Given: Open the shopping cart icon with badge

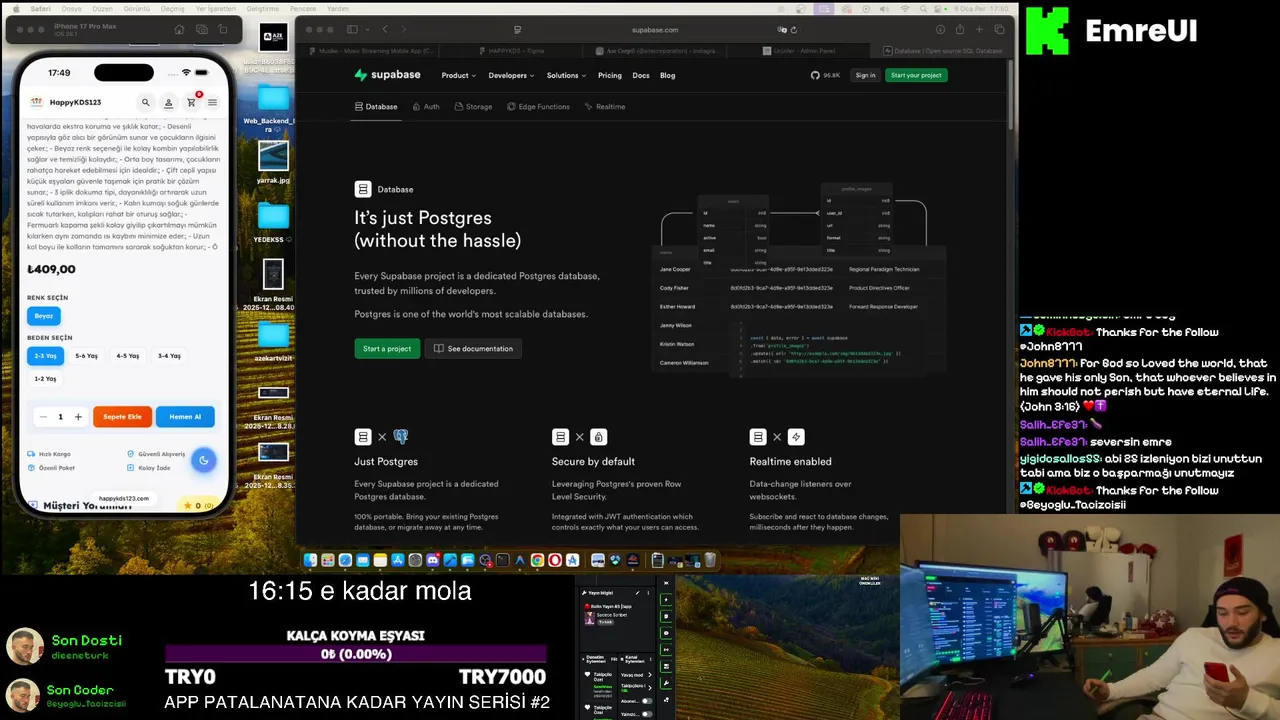Looking at the screenshot, I should click(x=191, y=102).
